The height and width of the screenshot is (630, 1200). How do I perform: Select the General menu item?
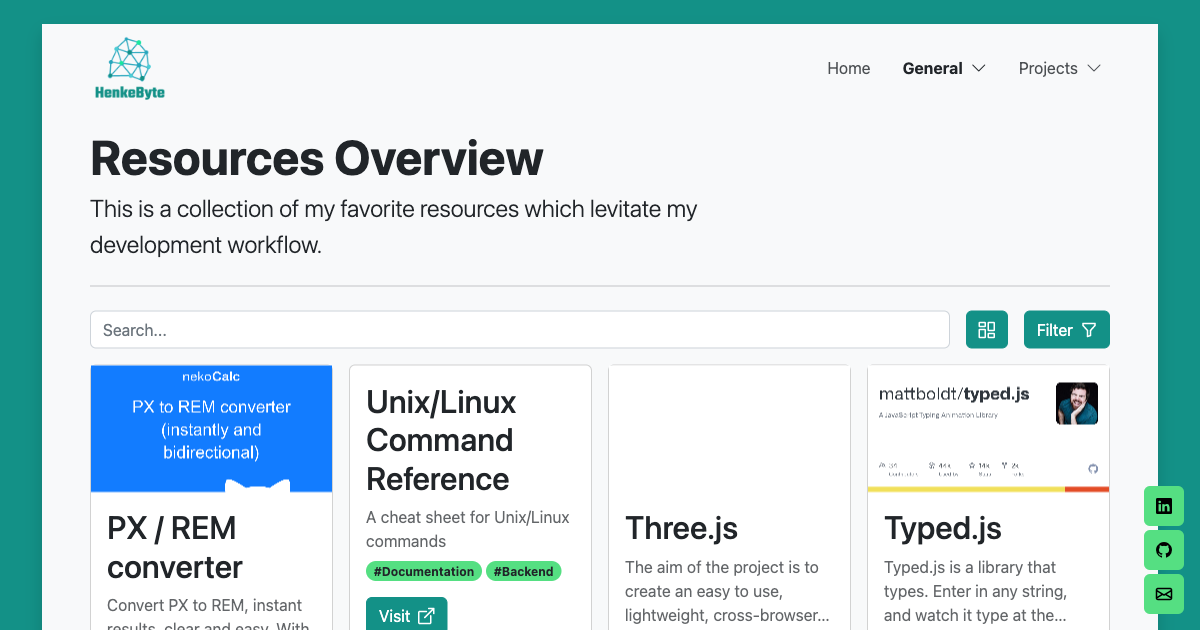932,68
